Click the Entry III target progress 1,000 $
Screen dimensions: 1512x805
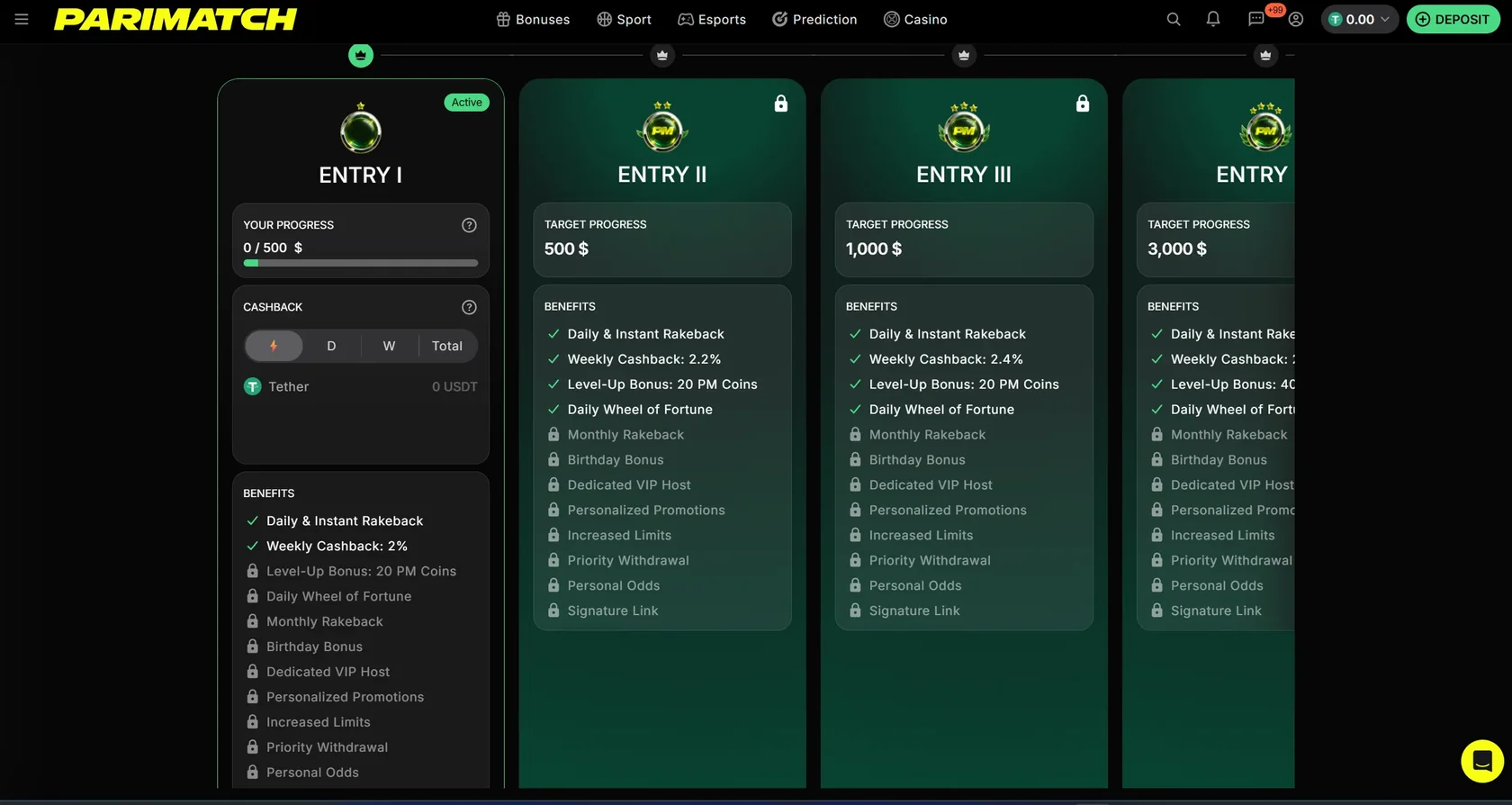pos(874,249)
